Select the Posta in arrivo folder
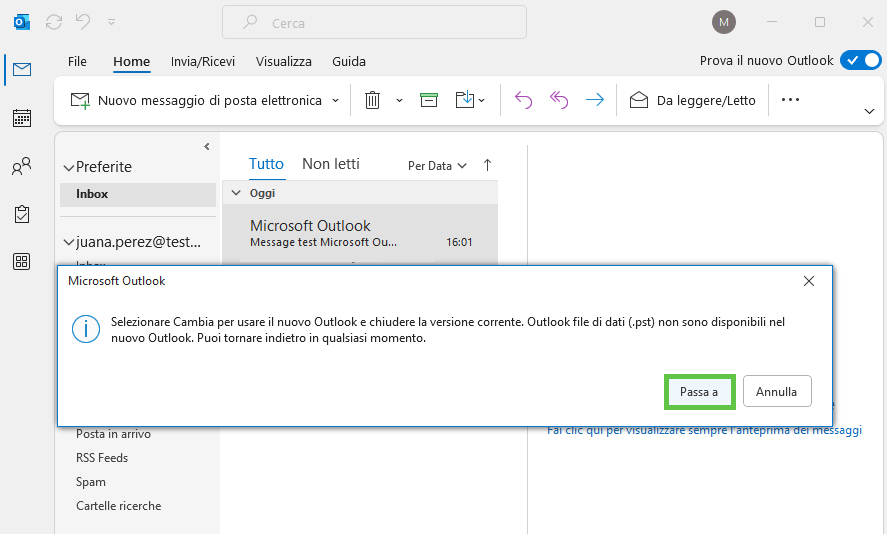 click(114, 434)
